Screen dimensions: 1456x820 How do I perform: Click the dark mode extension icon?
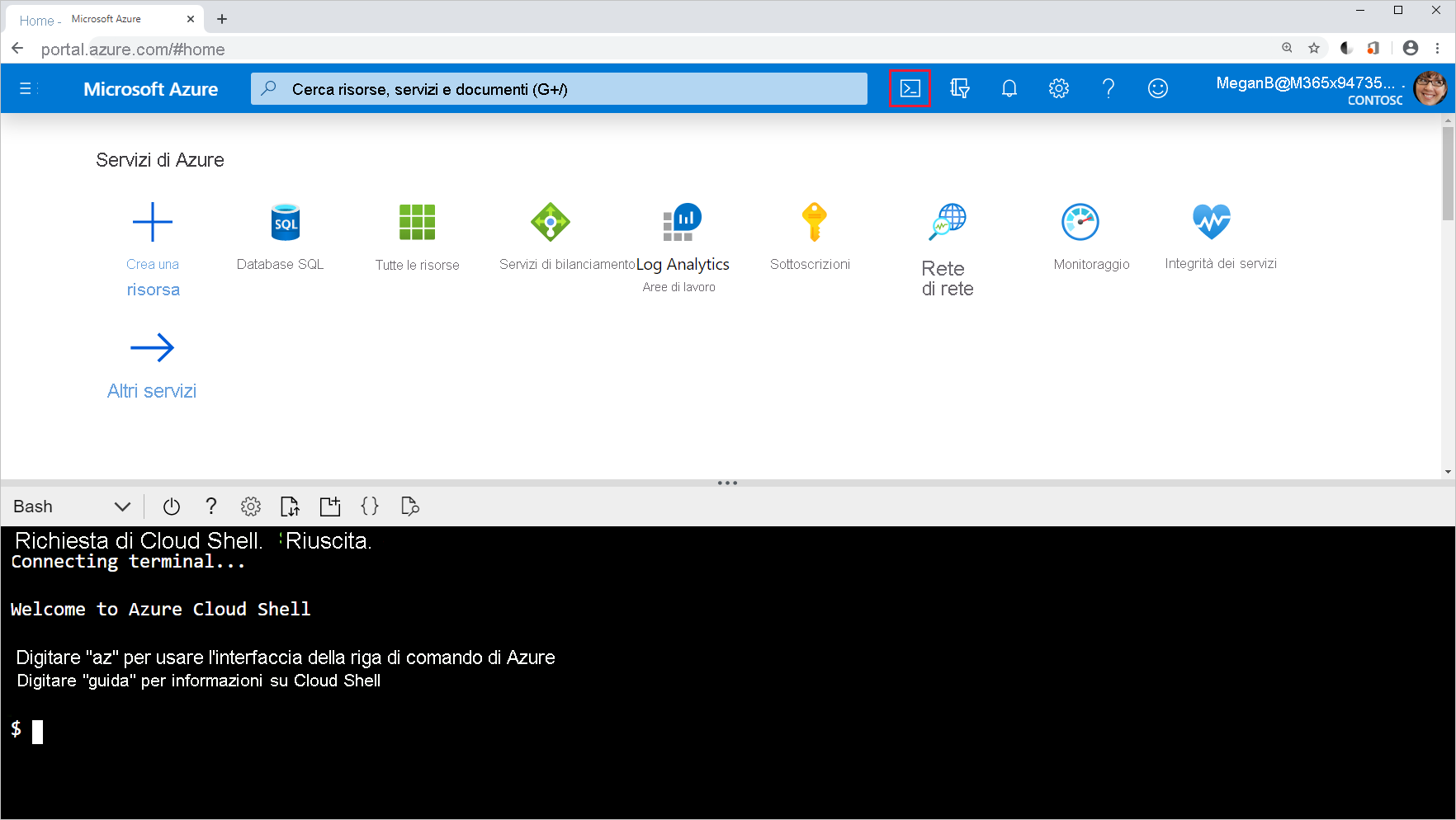click(1346, 48)
